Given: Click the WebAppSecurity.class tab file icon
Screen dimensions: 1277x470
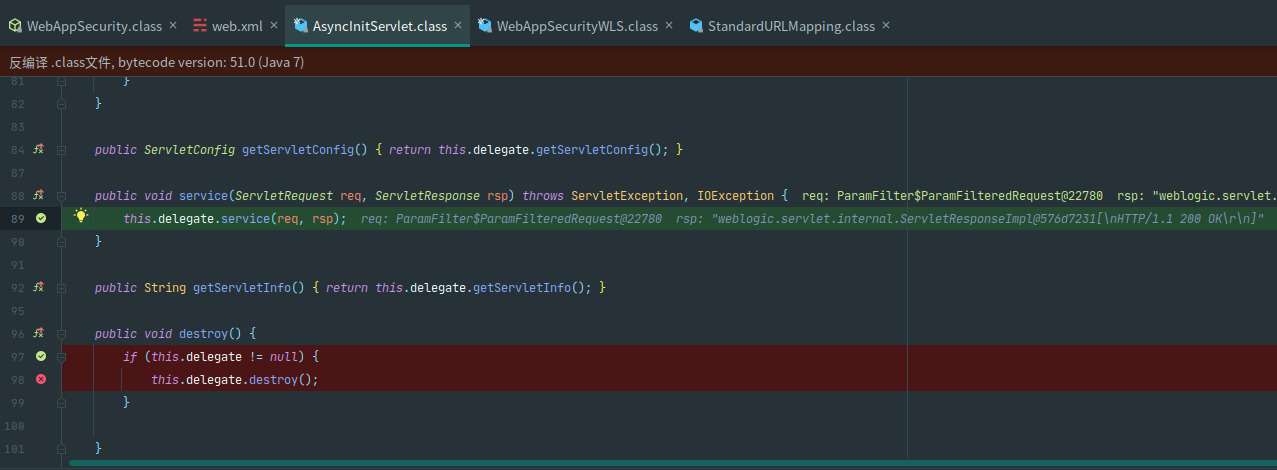Looking at the screenshot, I should point(15,25).
